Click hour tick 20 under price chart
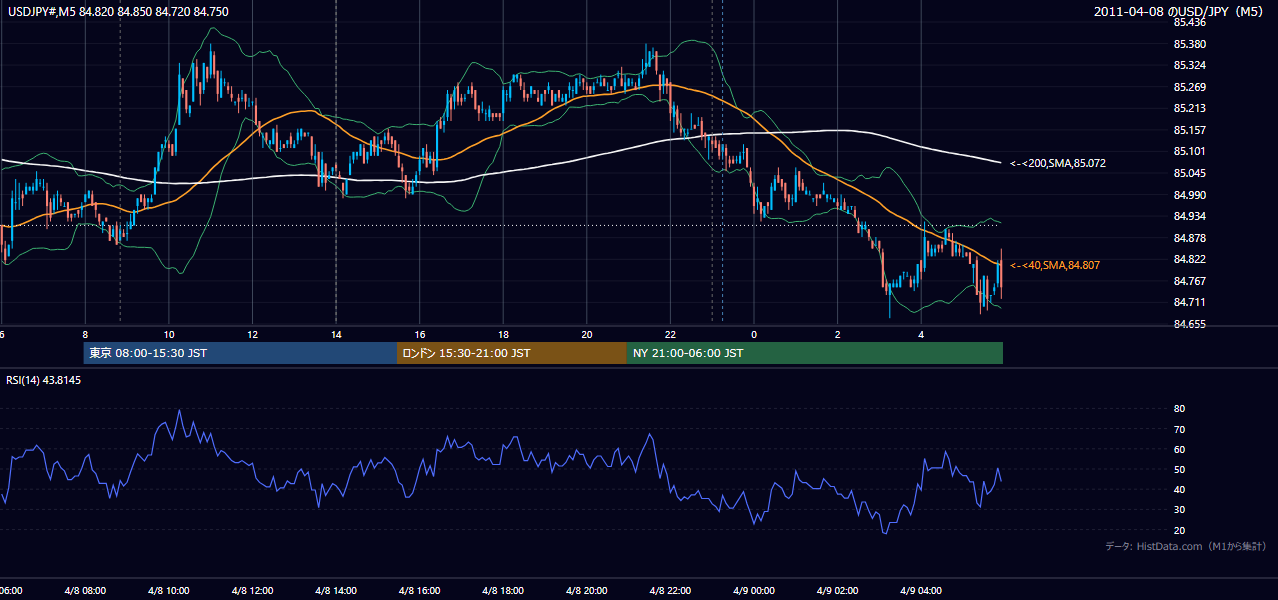This screenshot has width=1278, height=600. click(x=587, y=334)
